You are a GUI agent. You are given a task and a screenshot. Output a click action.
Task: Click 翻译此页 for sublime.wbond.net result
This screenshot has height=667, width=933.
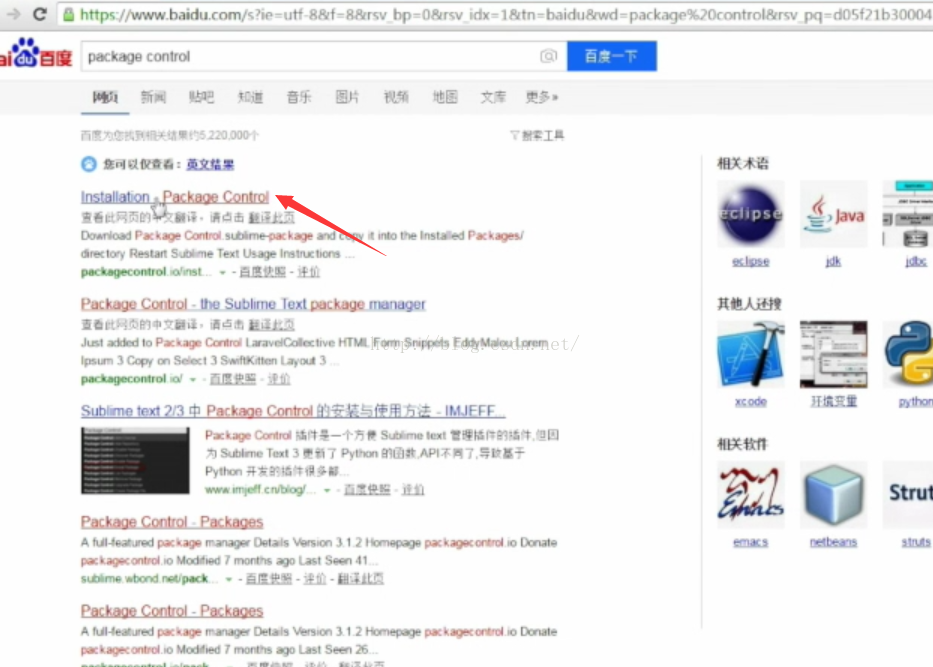(x=361, y=578)
